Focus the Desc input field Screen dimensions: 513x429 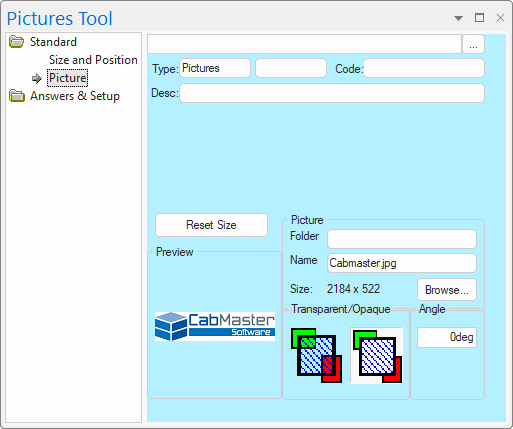pyautogui.click(x=332, y=93)
